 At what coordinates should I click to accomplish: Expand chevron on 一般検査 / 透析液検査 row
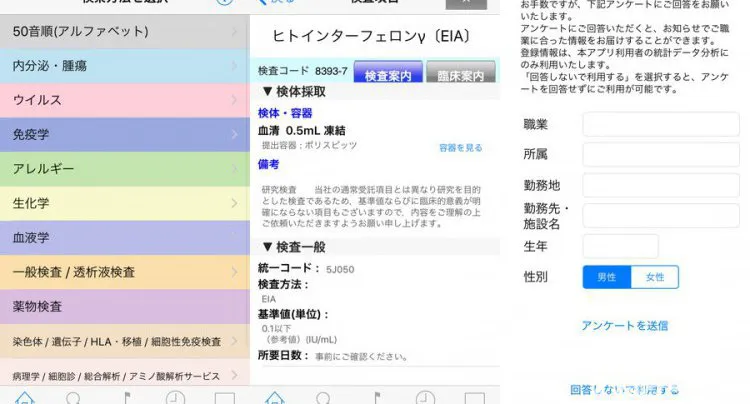pyautogui.click(x=234, y=272)
